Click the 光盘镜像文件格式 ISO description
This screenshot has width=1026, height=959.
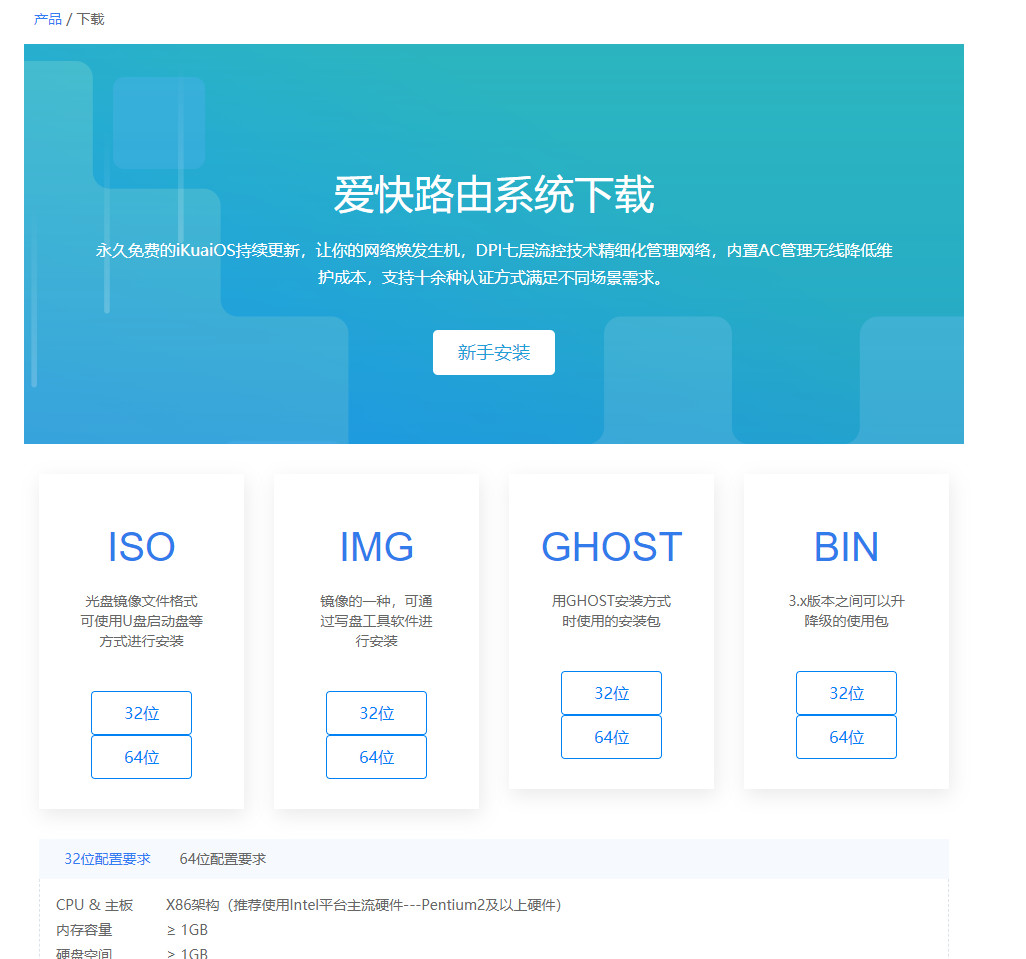point(141,621)
